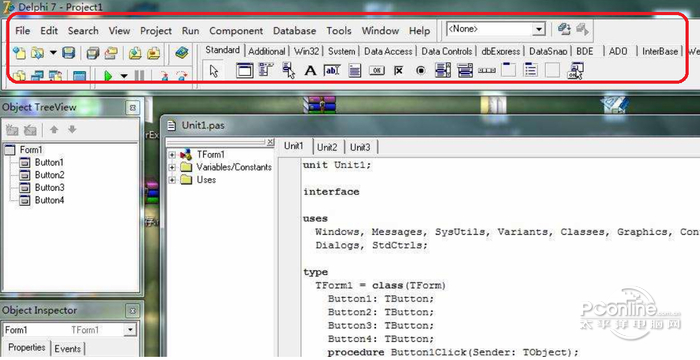Image resolution: width=700 pixels, height=360 pixels.
Task: Open Object Inspector Form1 component dropdown
Action: click(x=130, y=330)
